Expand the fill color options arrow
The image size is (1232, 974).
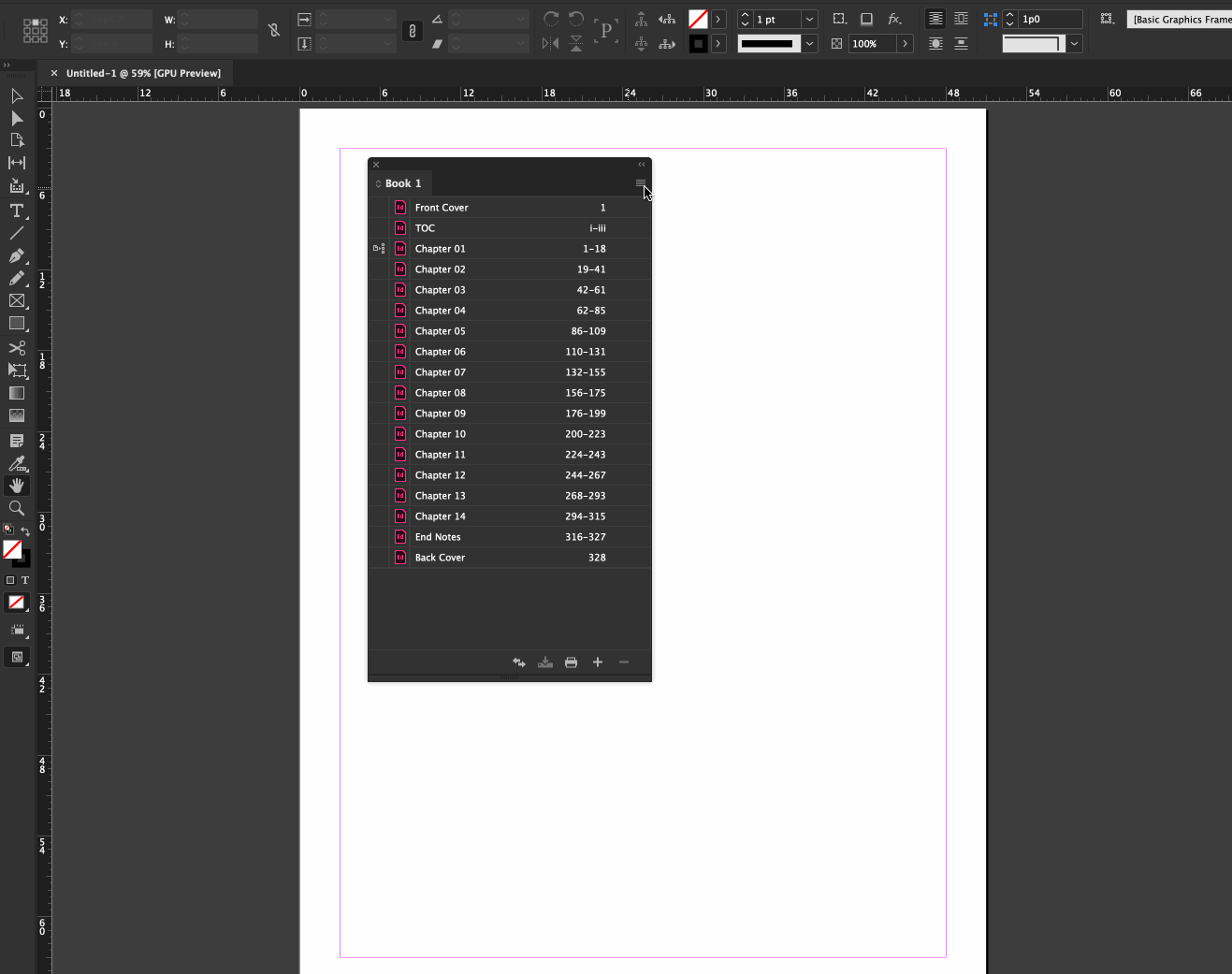click(x=717, y=19)
